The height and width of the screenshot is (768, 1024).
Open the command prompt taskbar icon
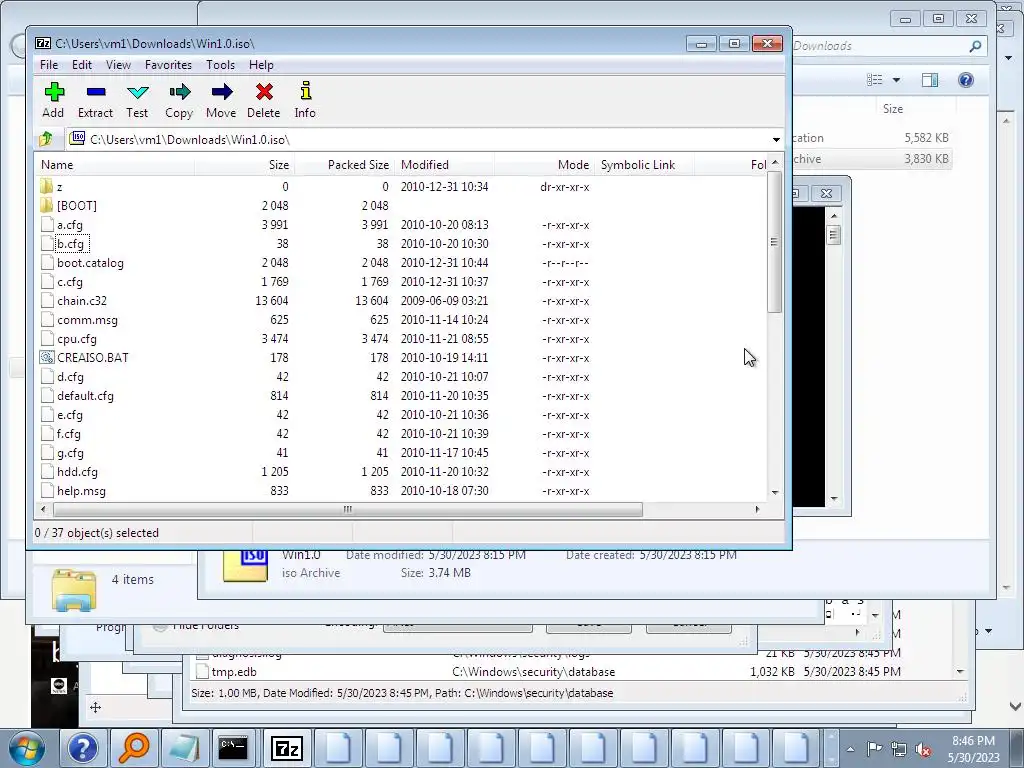coord(233,748)
